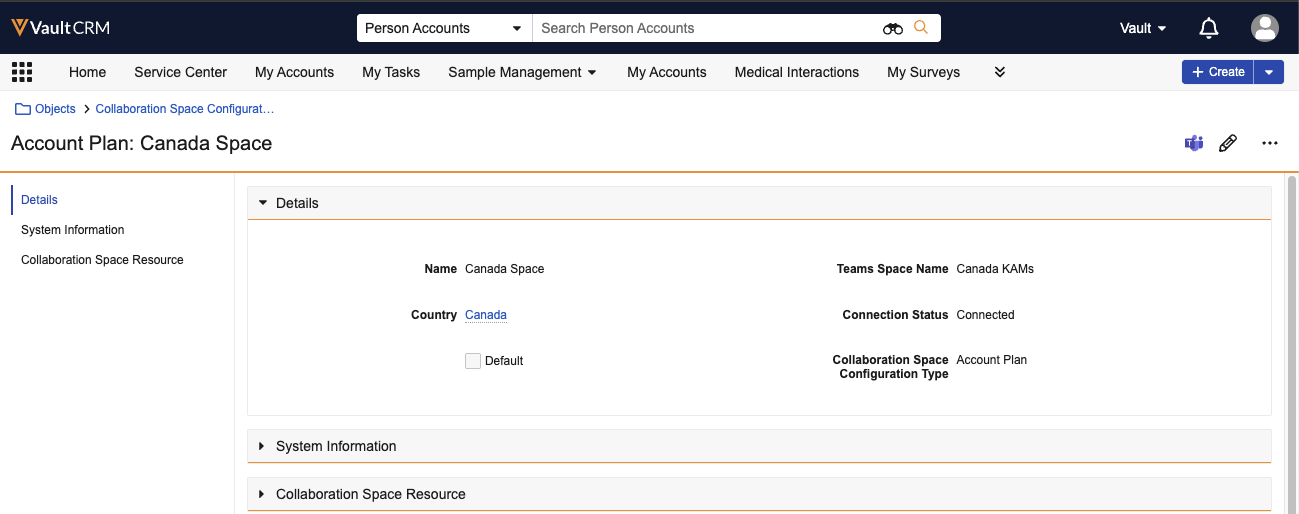Click the Create button
Viewport: 1299px width, 514px height.
(1217, 72)
